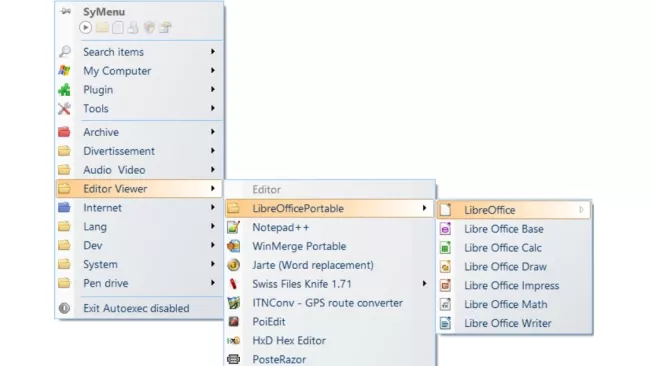Screen dimensions: 650x366
Task: Click the Jarte application icon
Action: tap(234, 265)
